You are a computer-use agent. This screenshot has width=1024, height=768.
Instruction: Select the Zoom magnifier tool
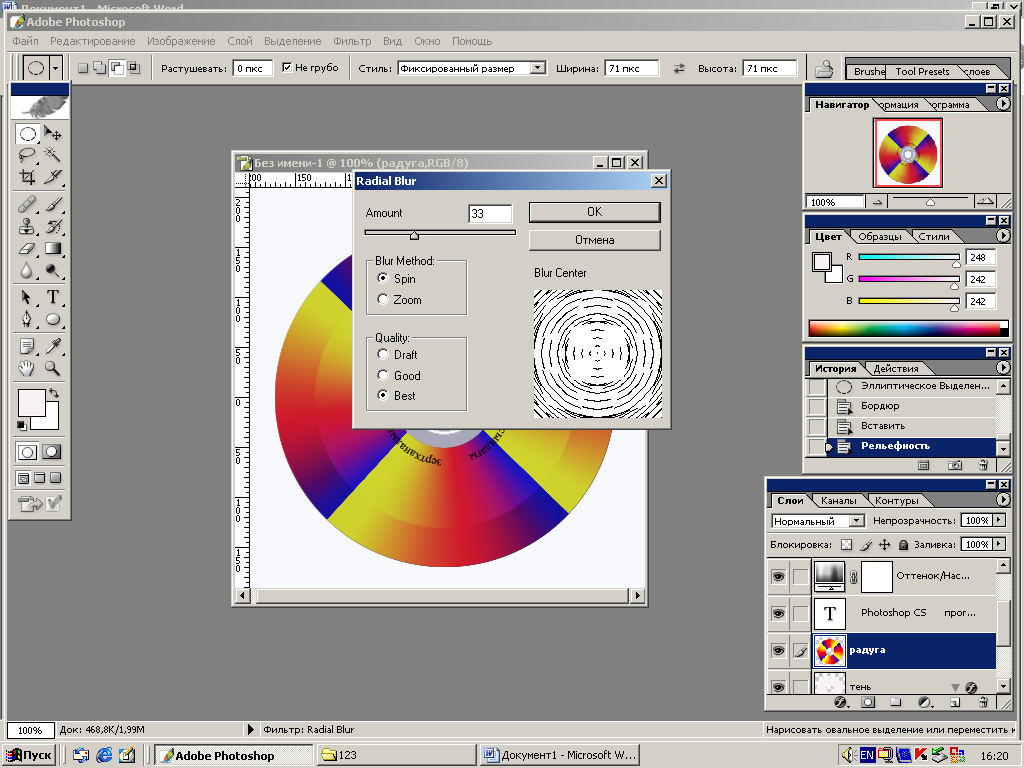(53, 368)
